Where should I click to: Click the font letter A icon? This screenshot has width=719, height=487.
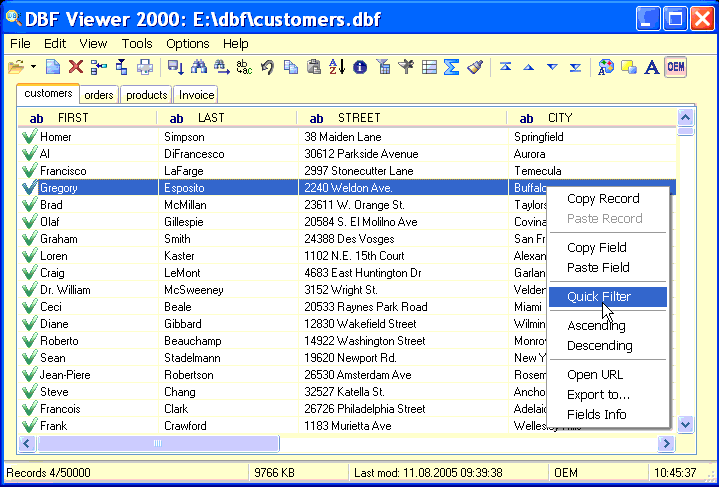tap(651, 67)
